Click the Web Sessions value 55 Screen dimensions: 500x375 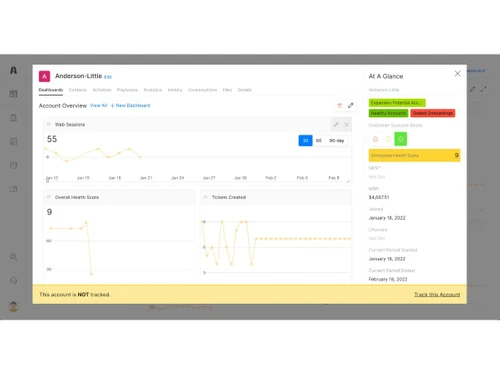tap(52, 139)
